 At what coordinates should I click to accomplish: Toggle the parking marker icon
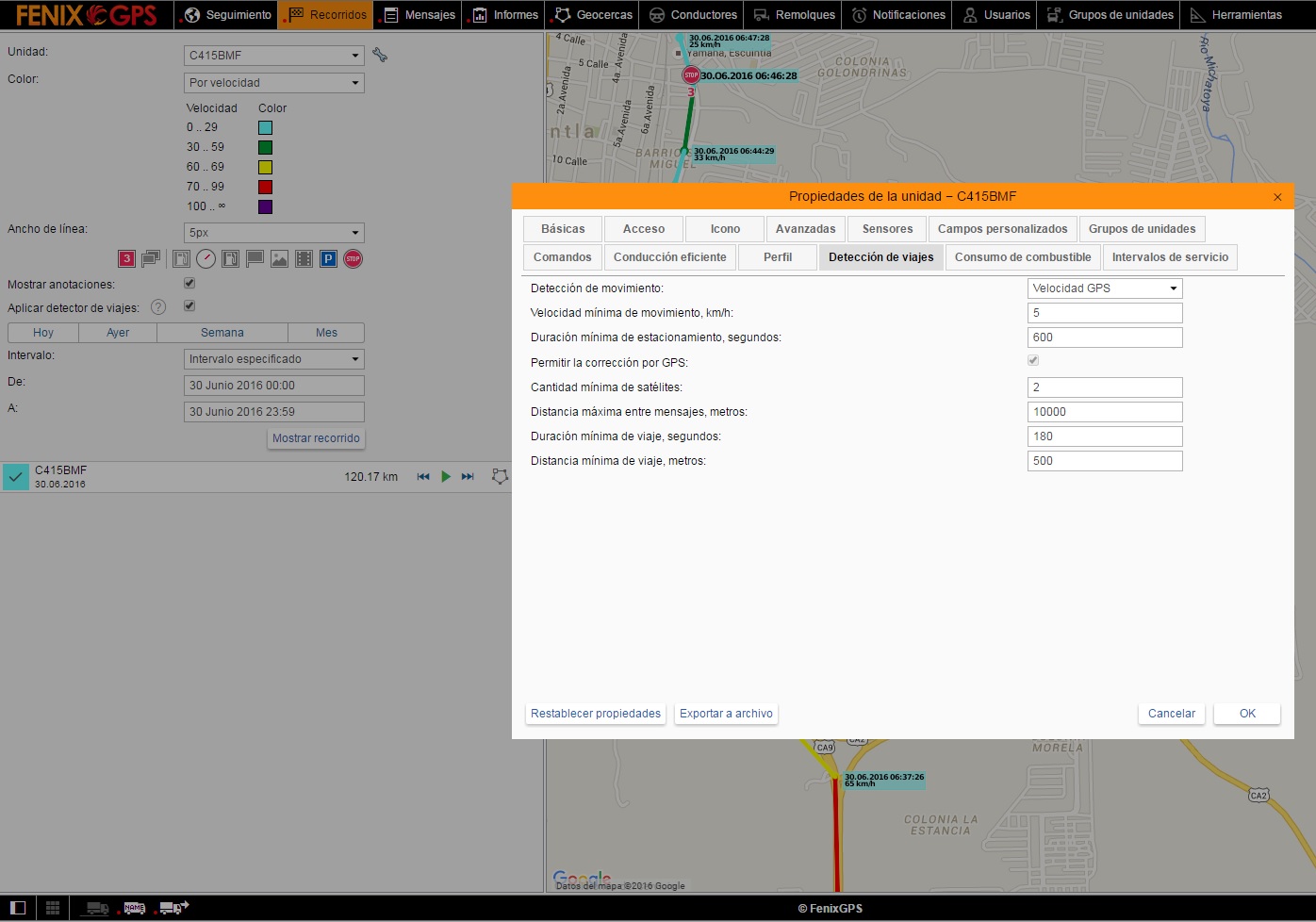pos(328,259)
